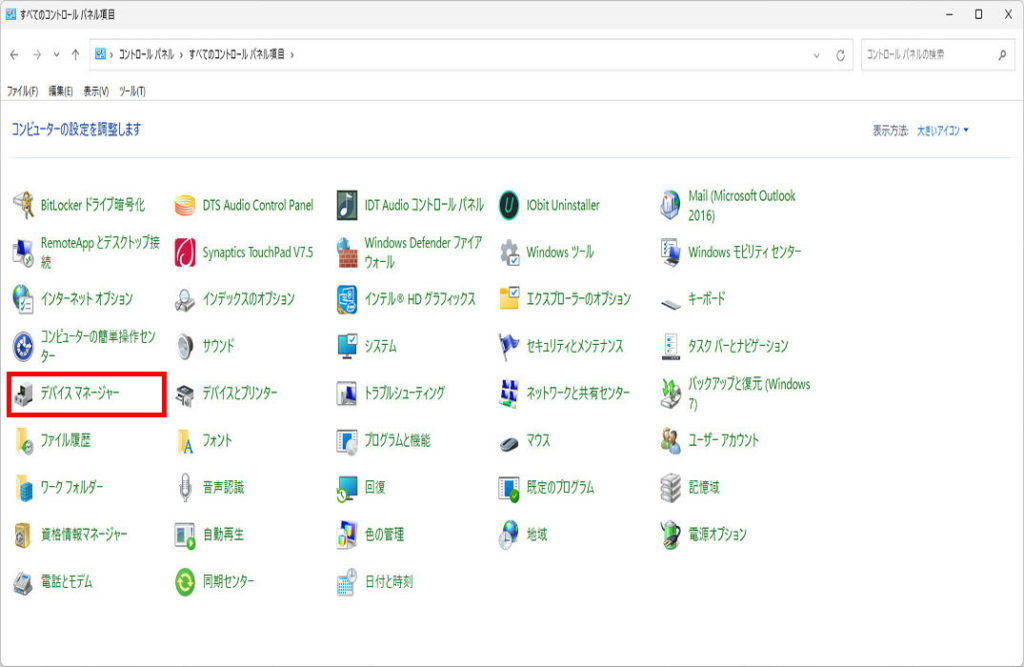Screen dimensions: 1024x667
Task: Expand the 大きいアイコン view dropdown
Action: pyautogui.click(x=944, y=130)
